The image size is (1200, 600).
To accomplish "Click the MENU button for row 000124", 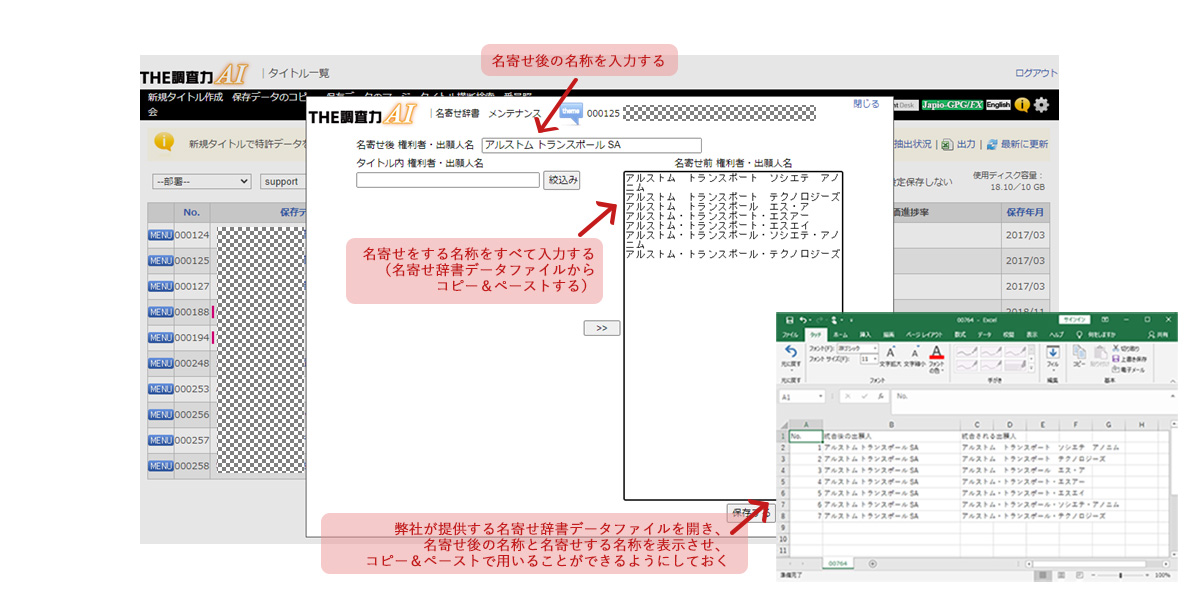I will tap(161, 235).
